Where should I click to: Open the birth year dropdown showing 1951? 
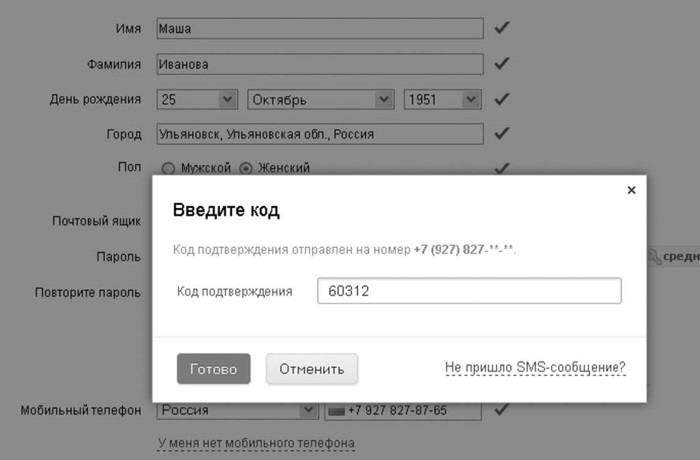[x=442, y=99]
